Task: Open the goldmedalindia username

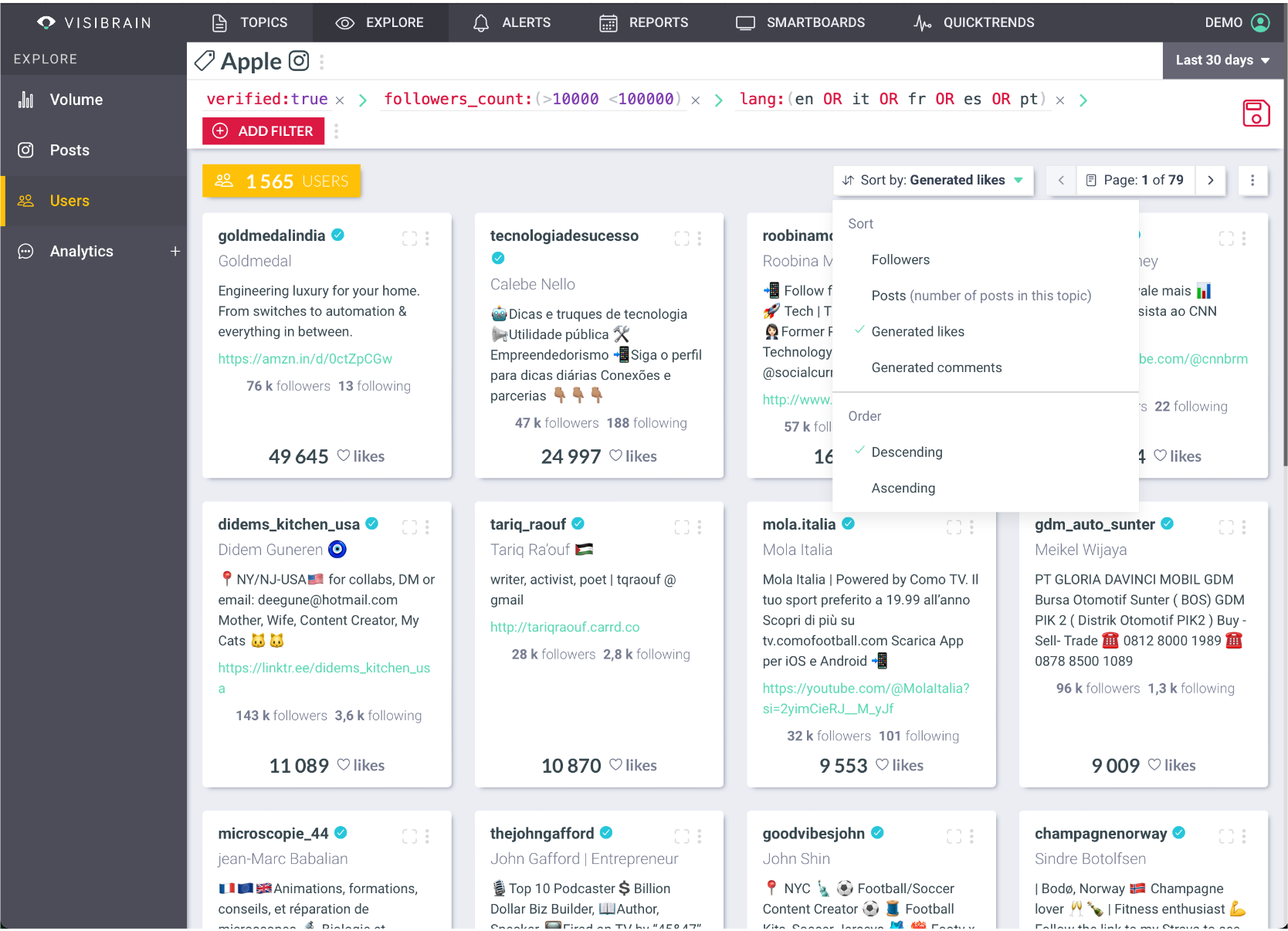Action: point(272,235)
